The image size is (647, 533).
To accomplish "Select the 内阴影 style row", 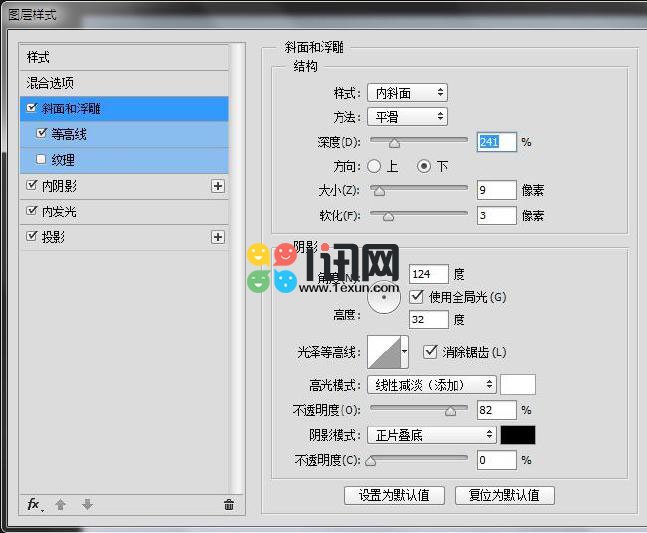I will (x=124, y=186).
